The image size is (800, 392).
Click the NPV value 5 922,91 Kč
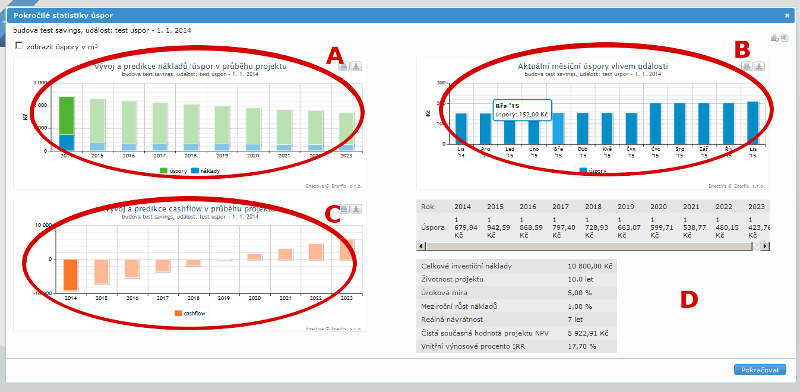click(x=588, y=333)
